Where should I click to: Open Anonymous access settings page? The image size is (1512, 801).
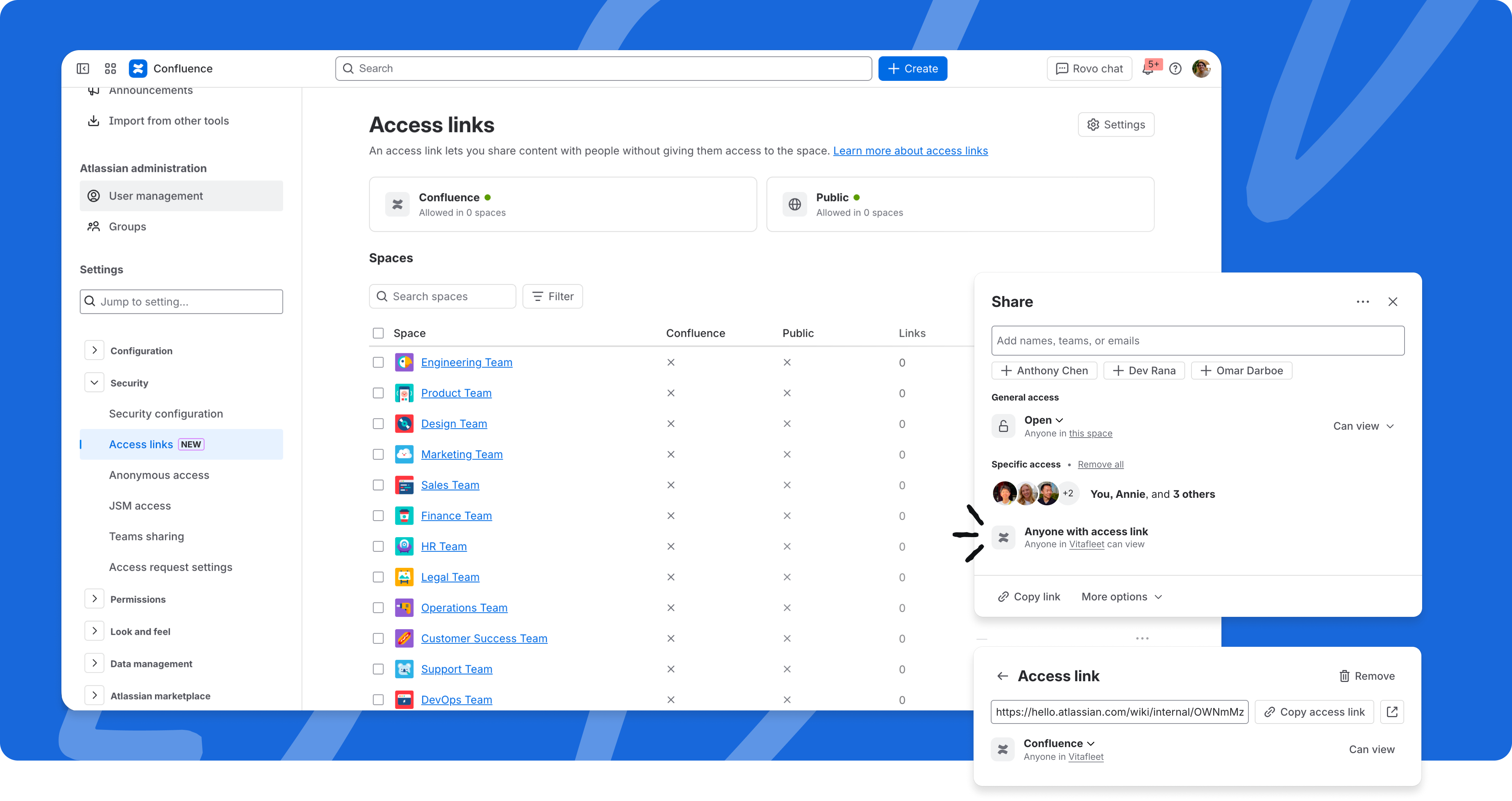coord(159,475)
